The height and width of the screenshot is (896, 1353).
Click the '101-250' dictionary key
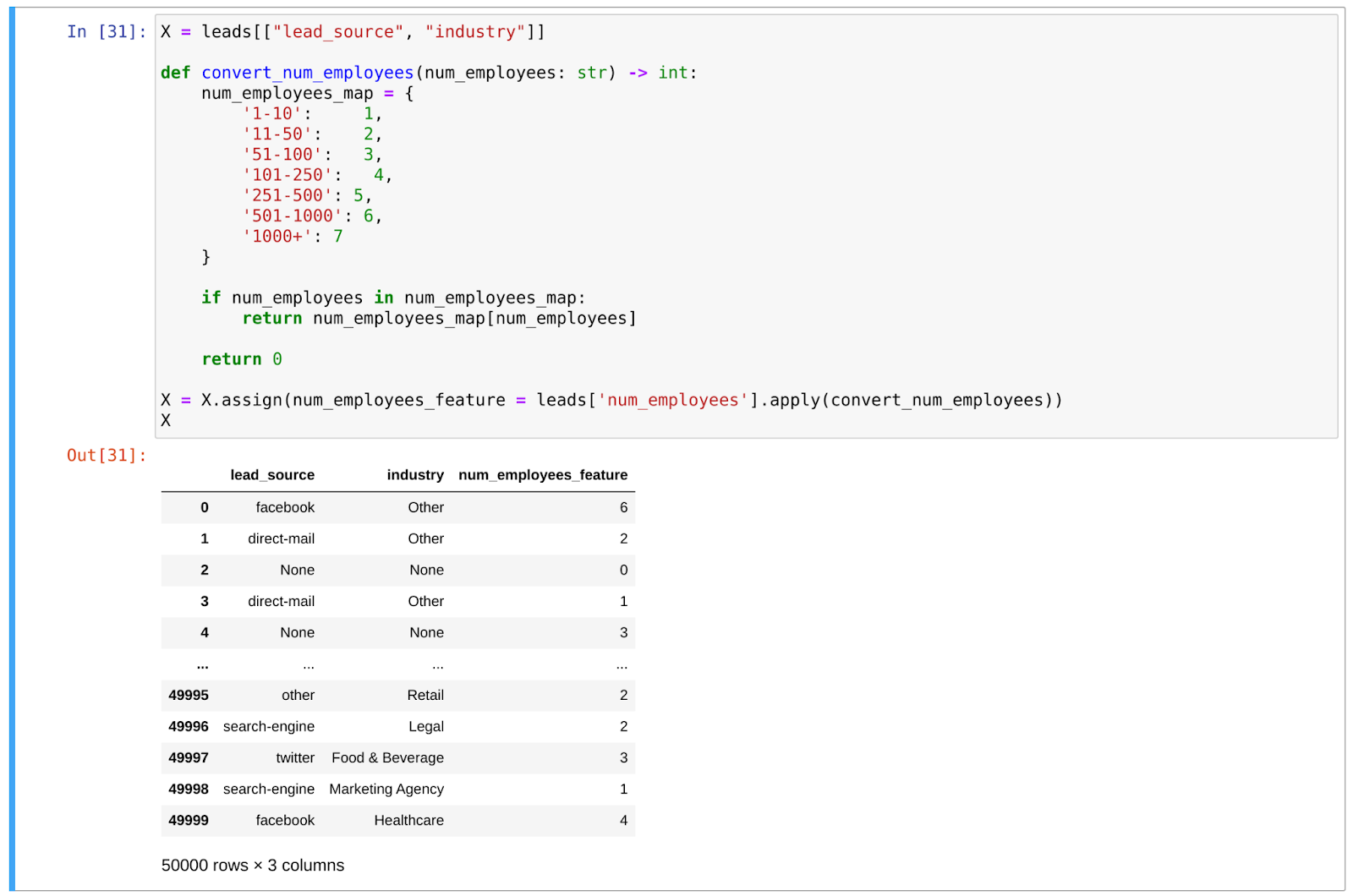click(x=288, y=175)
